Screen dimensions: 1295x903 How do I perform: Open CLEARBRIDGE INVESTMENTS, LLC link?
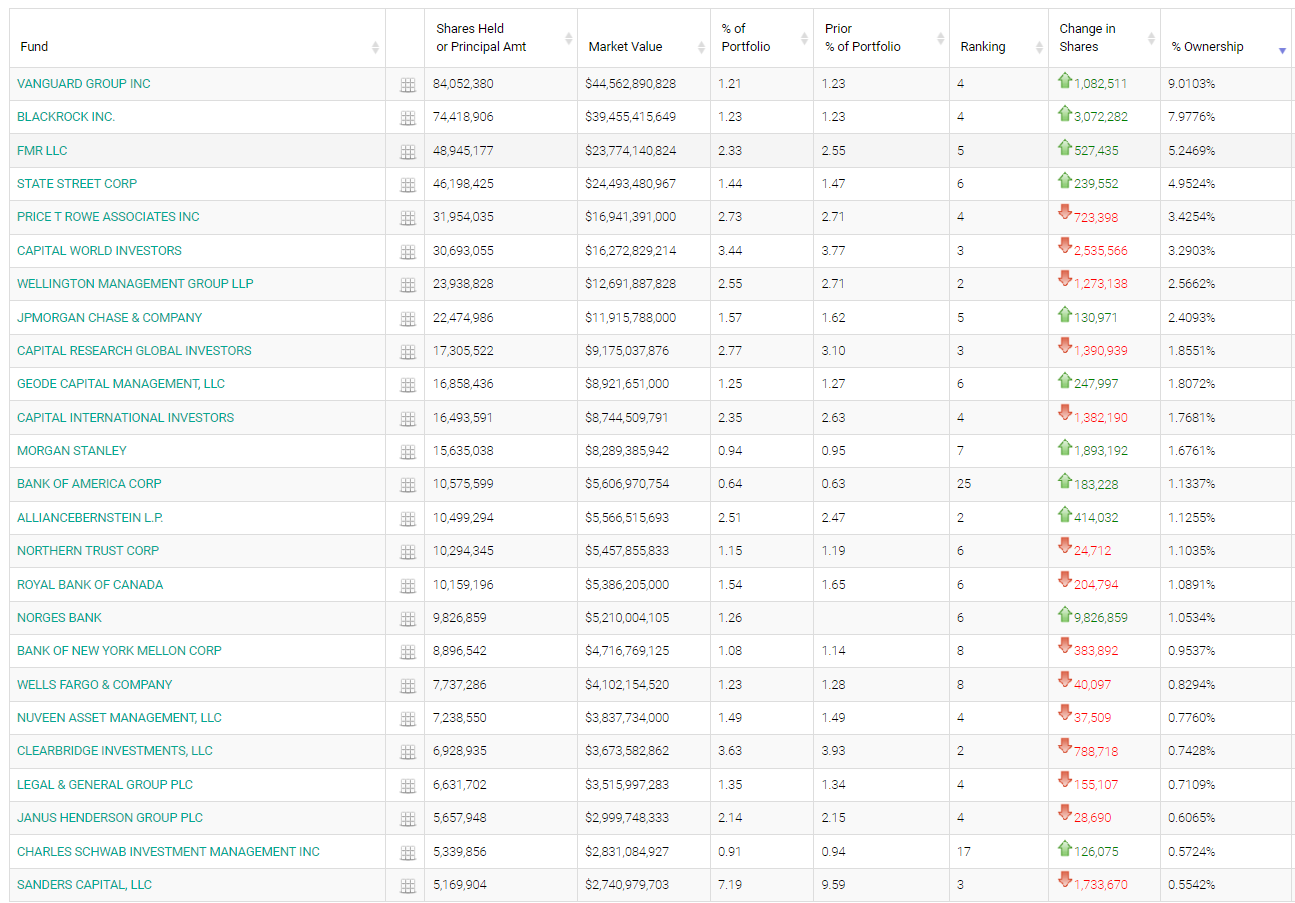click(115, 751)
